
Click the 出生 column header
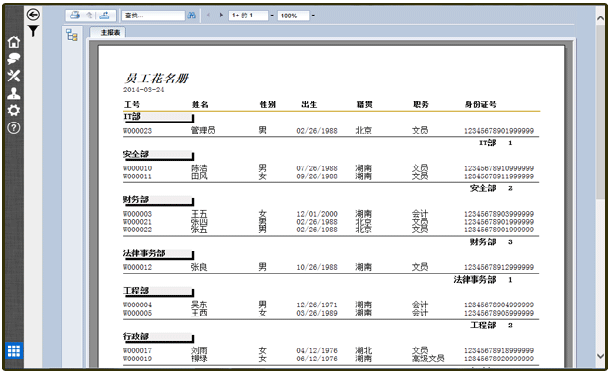309,104
